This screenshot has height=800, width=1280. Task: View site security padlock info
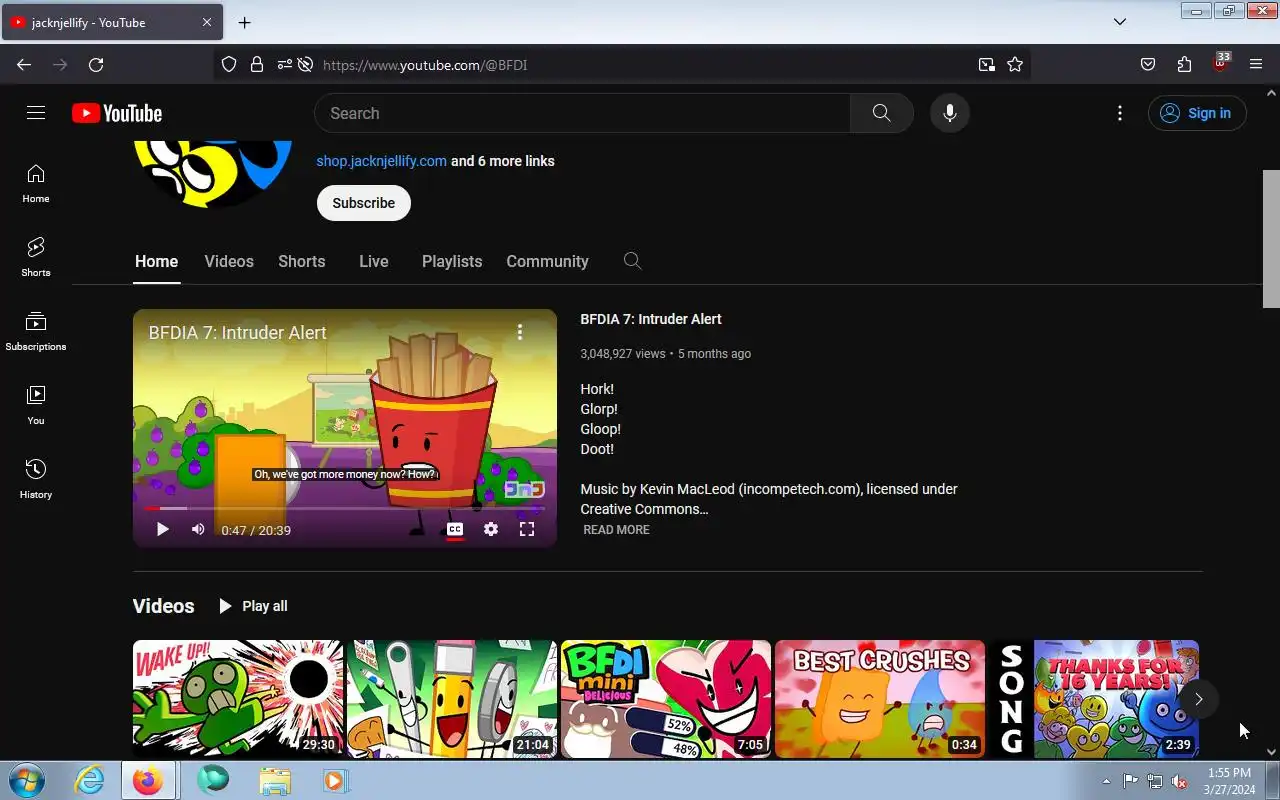pos(257,65)
